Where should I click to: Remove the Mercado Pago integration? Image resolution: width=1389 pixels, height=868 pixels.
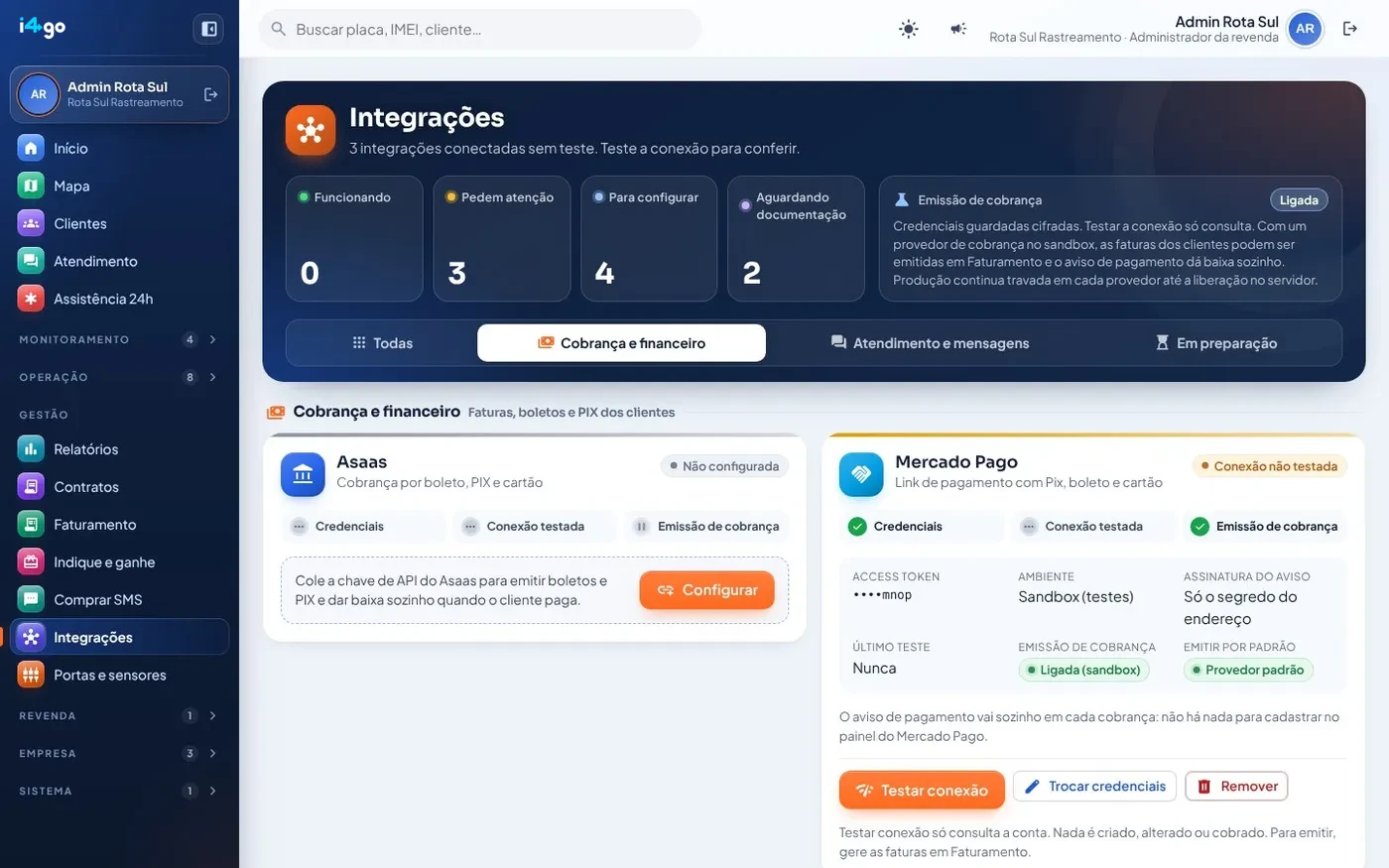(x=1236, y=786)
